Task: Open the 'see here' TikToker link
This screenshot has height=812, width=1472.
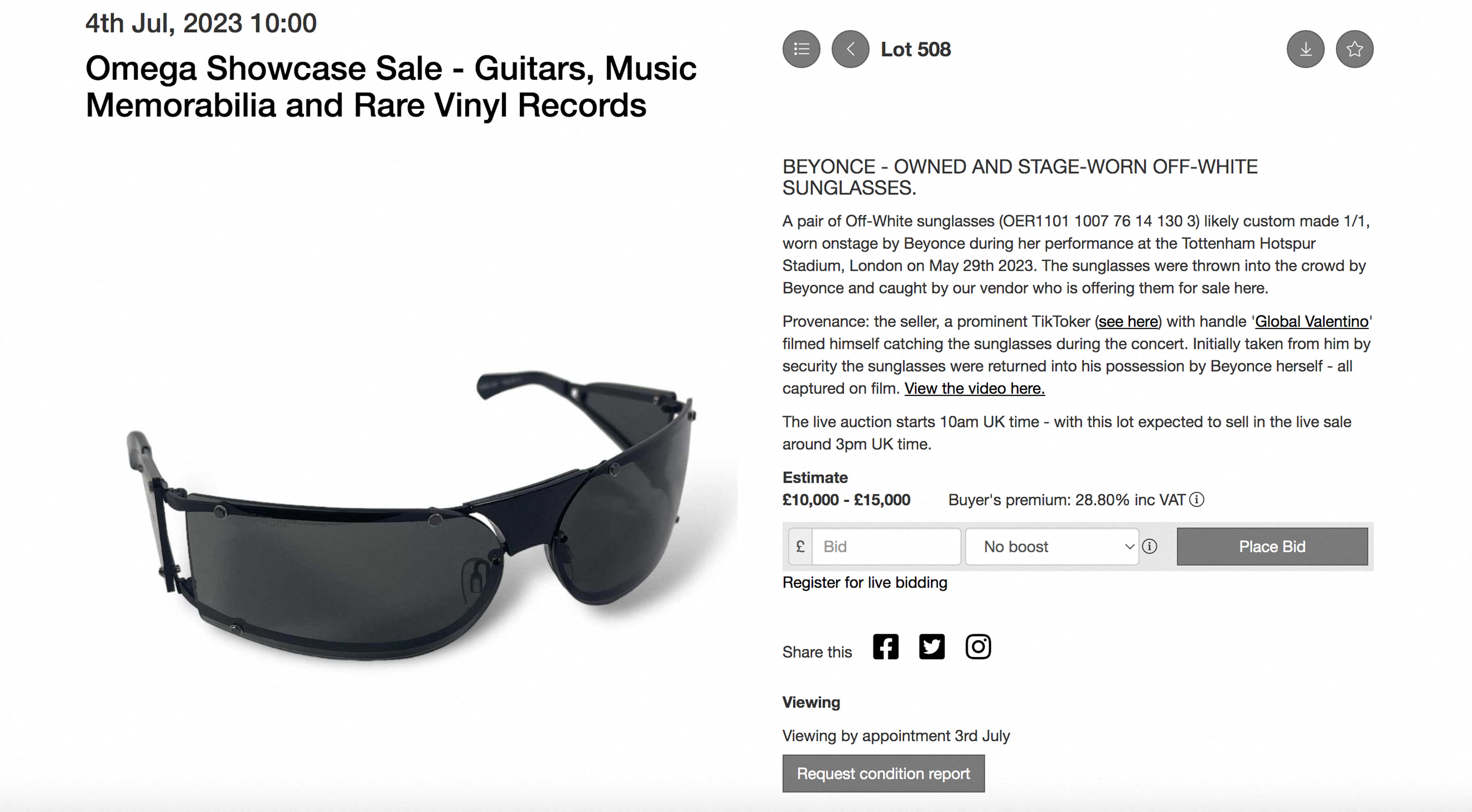Action: [1128, 322]
